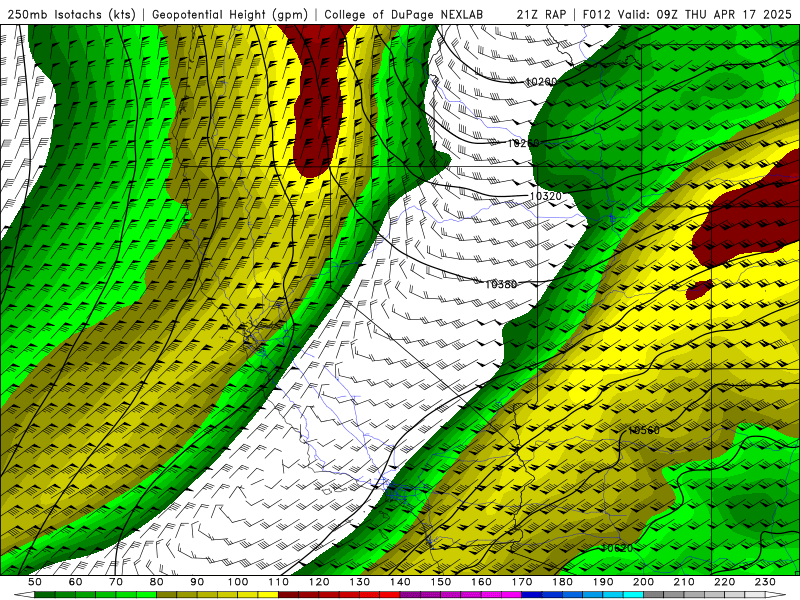Click the '21Z RAP' model run label
This screenshot has width=800, height=600.
pyautogui.click(x=541, y=14)
